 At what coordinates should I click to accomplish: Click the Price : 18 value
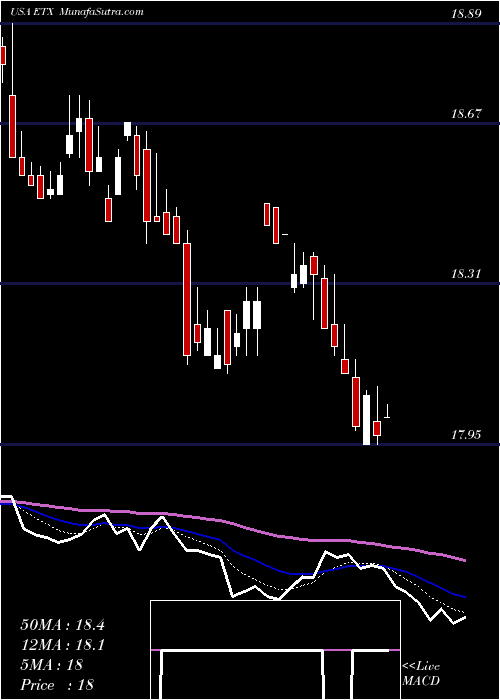point(57,684)
